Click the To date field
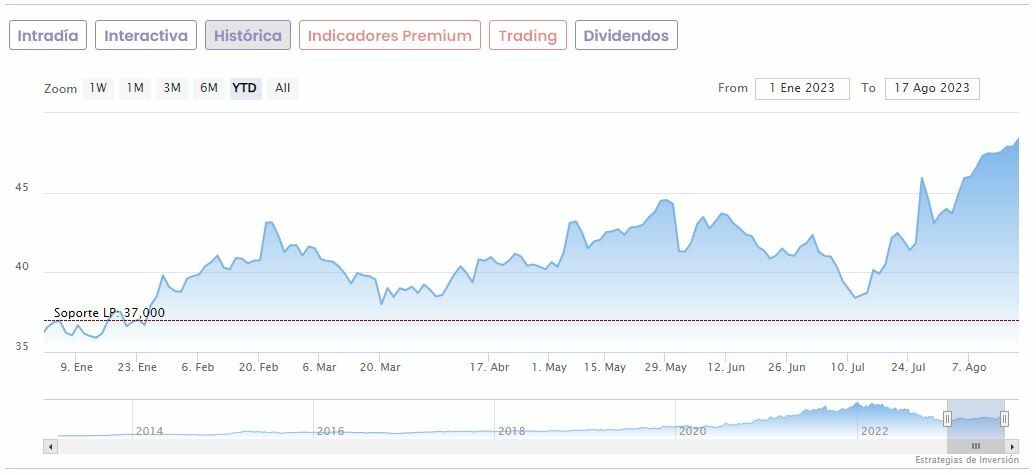The image size is (1036, 475). coord(932,88)
